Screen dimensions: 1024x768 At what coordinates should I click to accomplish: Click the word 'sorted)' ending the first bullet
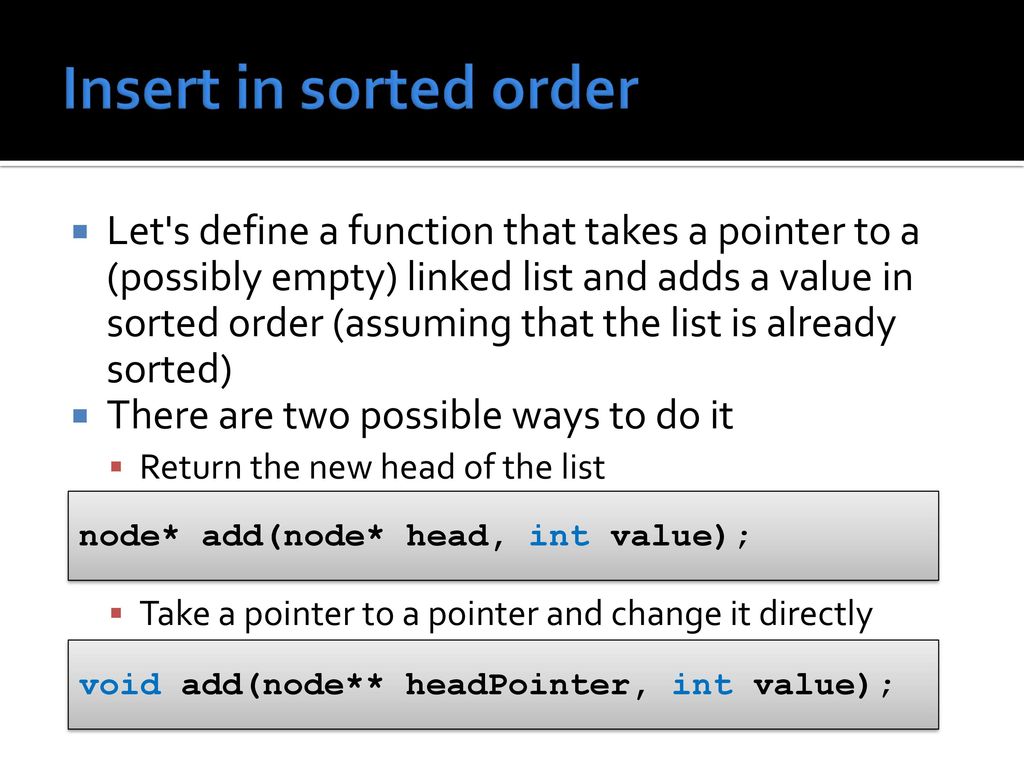pyautogui.click(x=169, y=370)
